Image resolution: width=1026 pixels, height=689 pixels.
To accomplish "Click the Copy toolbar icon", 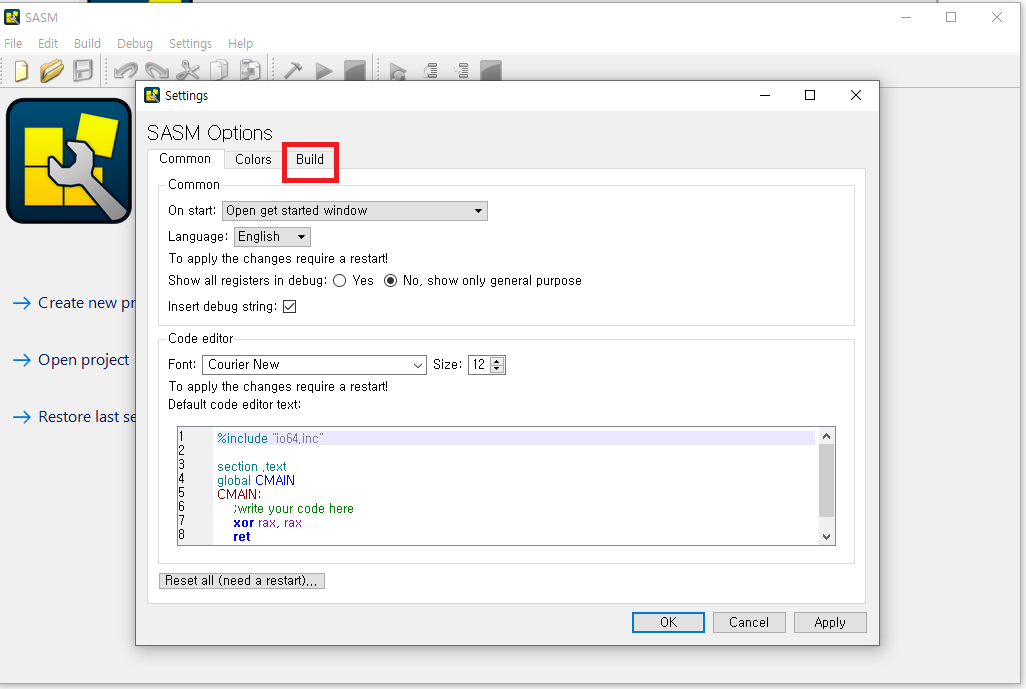I will (x=219, y=71).
